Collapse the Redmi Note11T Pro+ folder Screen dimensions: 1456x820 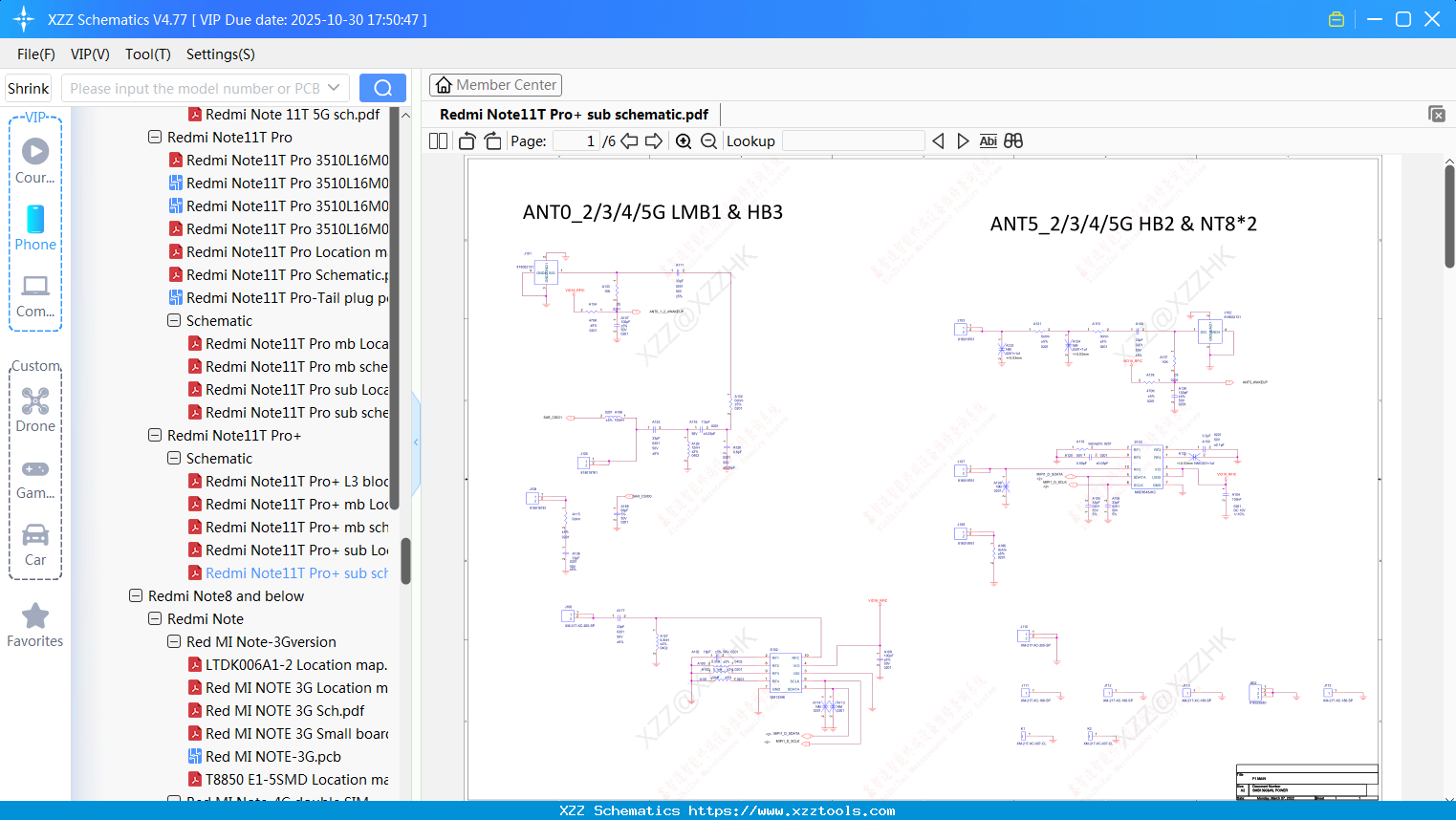[x=155, y=436]
